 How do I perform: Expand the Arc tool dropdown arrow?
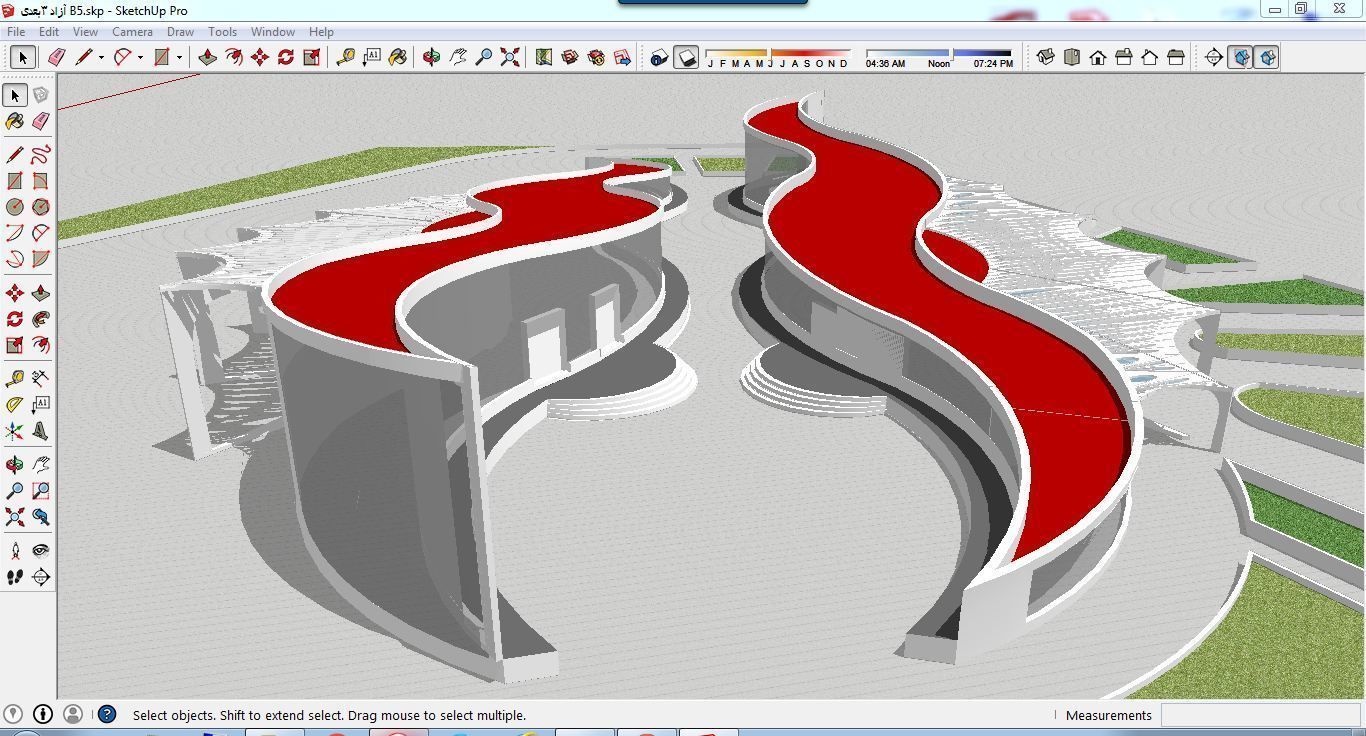(x=140, y=57)
